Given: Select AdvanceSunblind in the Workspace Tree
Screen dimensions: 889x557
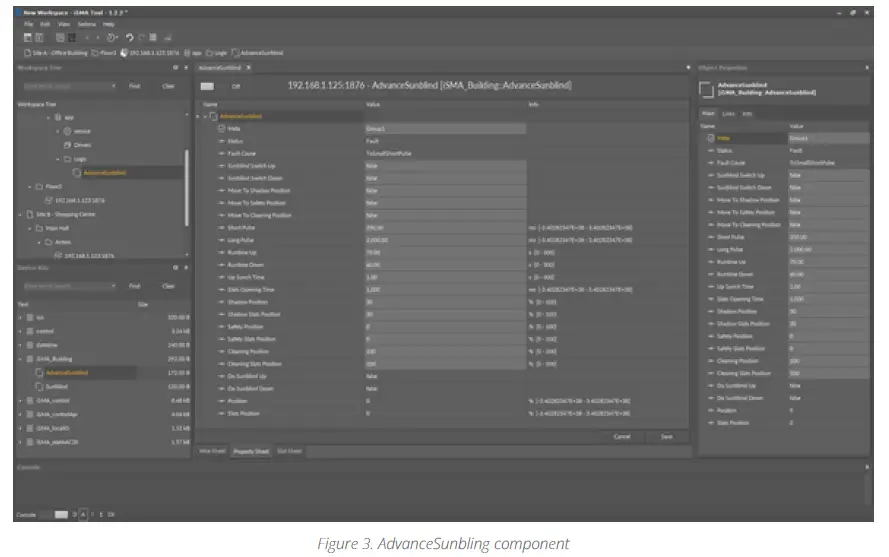Looking at the screenshot, I should click(105, 173).
